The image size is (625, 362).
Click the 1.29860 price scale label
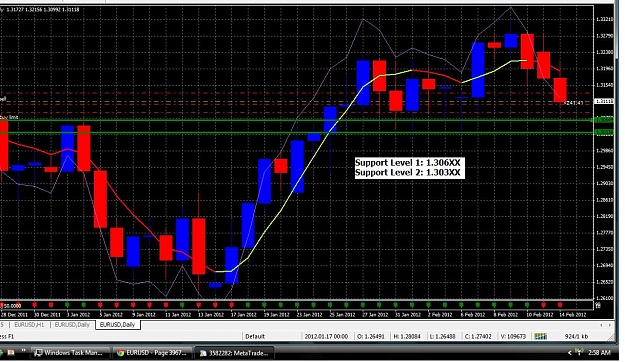coord(604,151)
